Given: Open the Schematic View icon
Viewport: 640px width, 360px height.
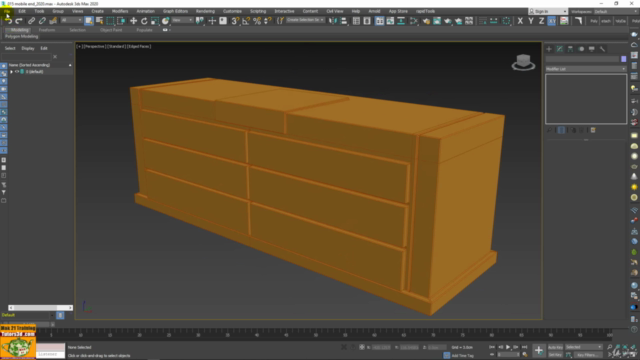Looking at the screenshot, I should coord(401,21).
